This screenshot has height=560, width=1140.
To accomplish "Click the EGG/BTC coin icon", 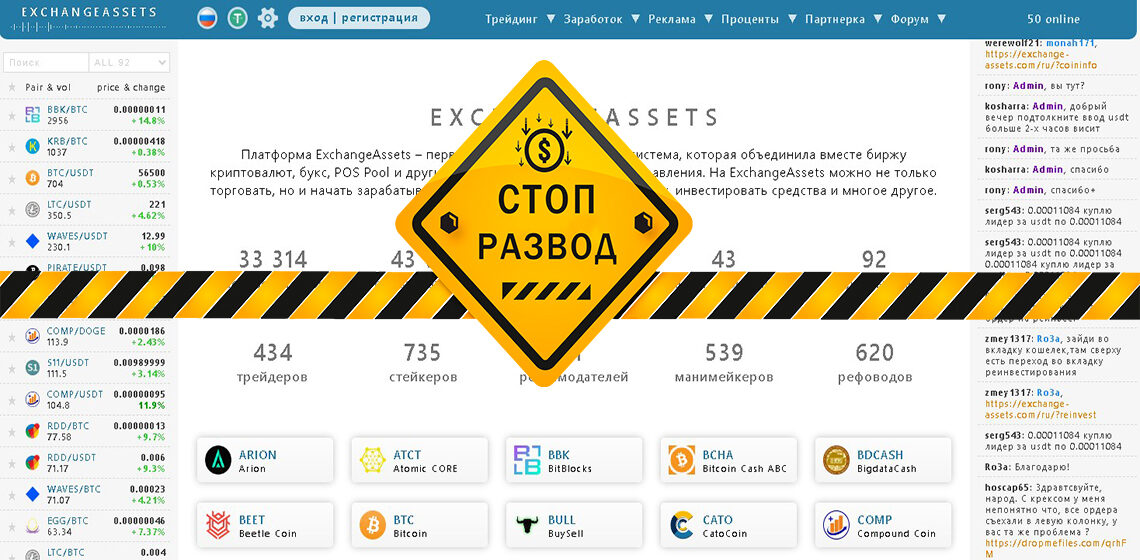I will click(x=33, y=525).
